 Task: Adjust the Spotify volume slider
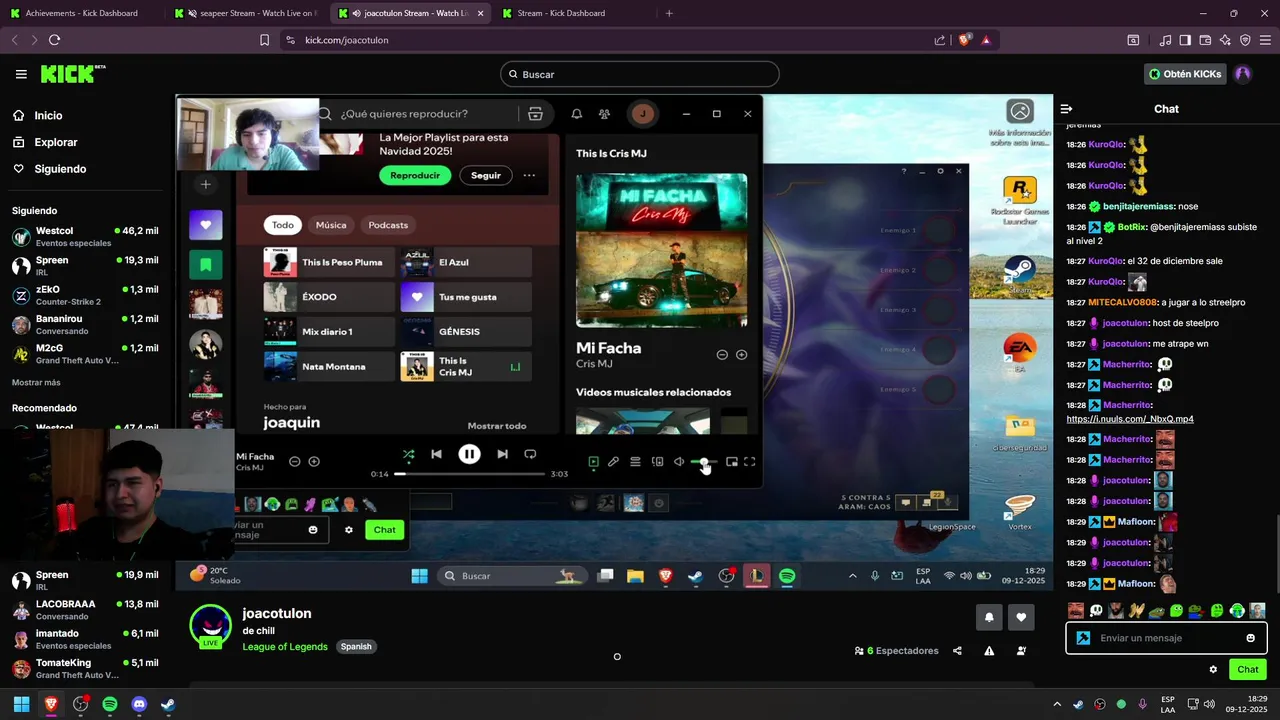point(704,462)
